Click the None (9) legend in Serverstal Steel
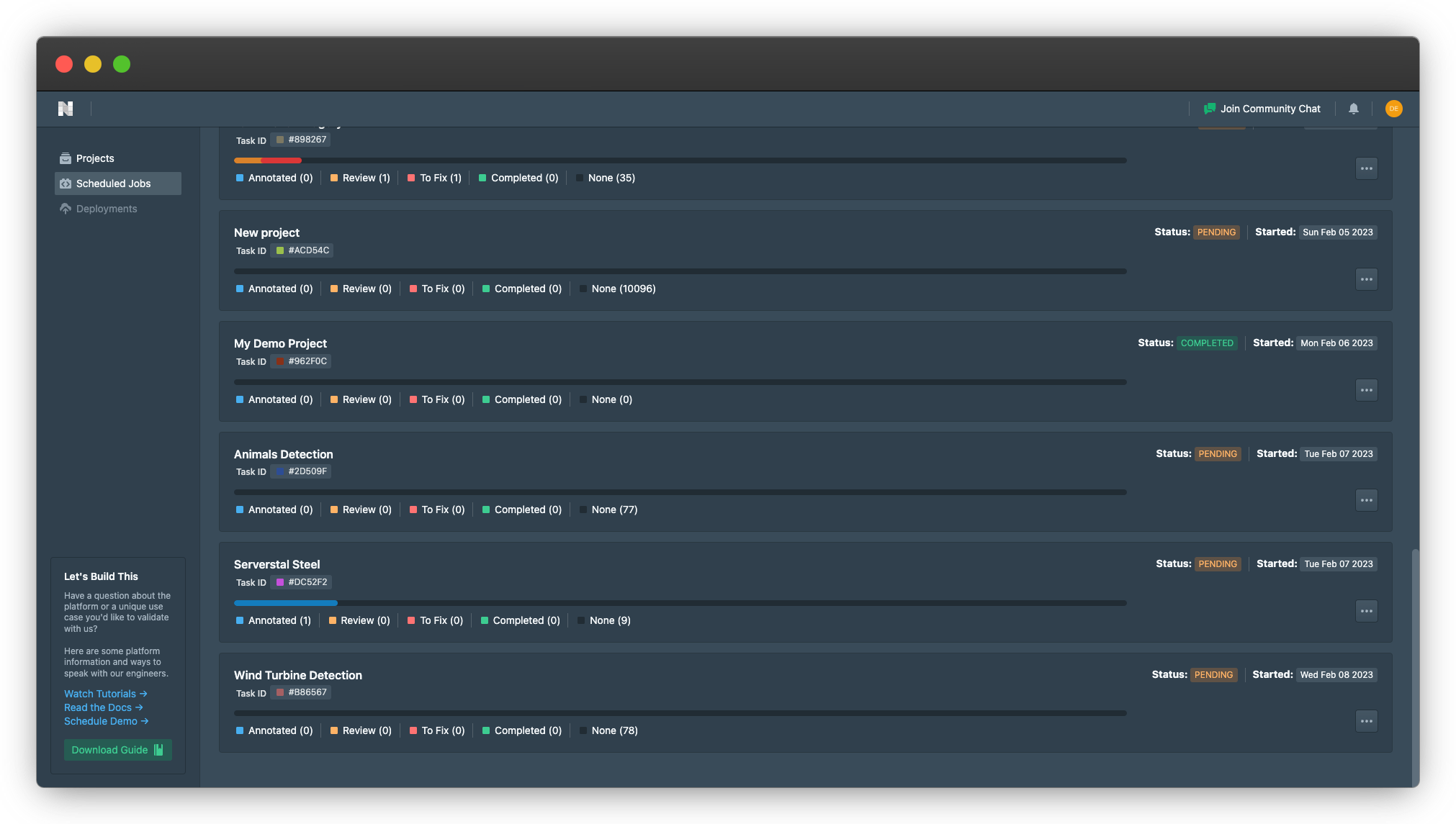The height and width of the screenshot is (824, 1456). (603, 620)
